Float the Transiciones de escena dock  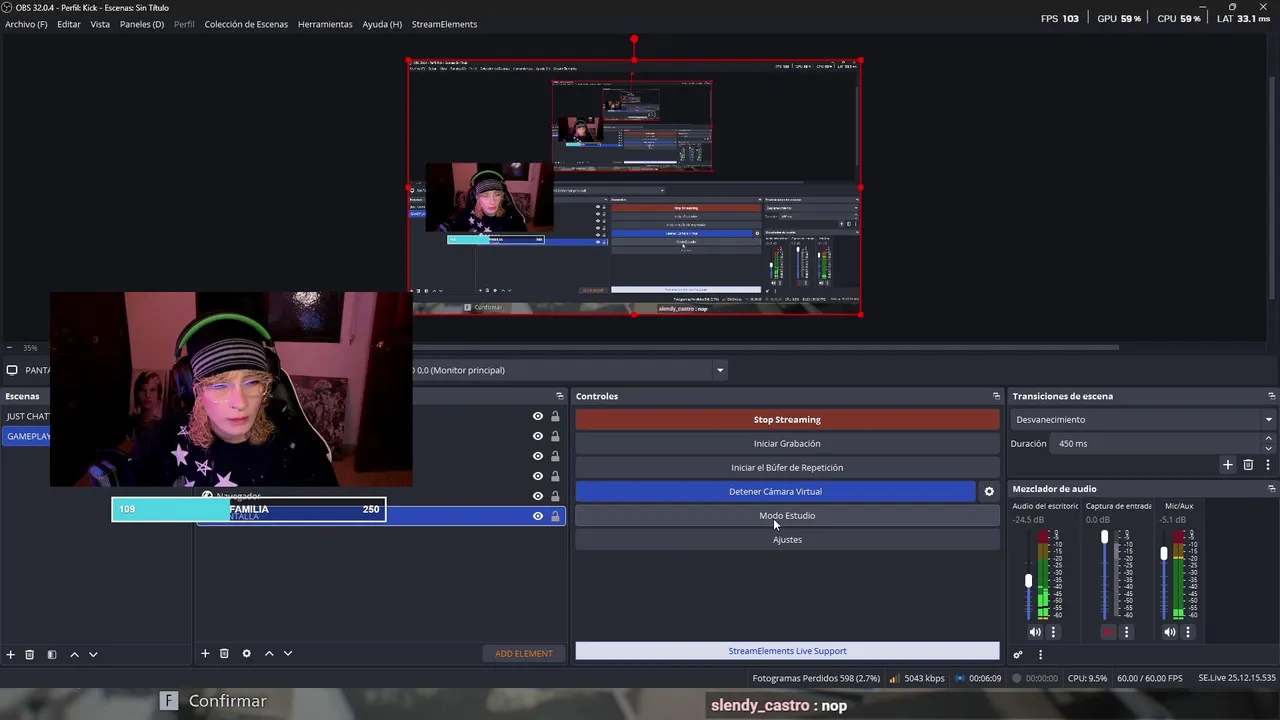coord(1272,396)
